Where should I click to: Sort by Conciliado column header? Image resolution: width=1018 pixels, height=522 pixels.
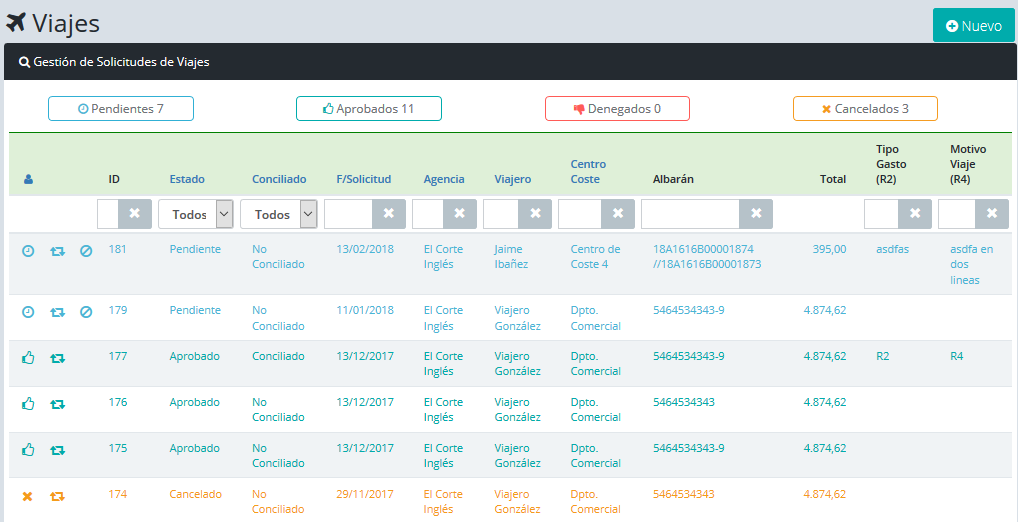click(x=279, y=179)
